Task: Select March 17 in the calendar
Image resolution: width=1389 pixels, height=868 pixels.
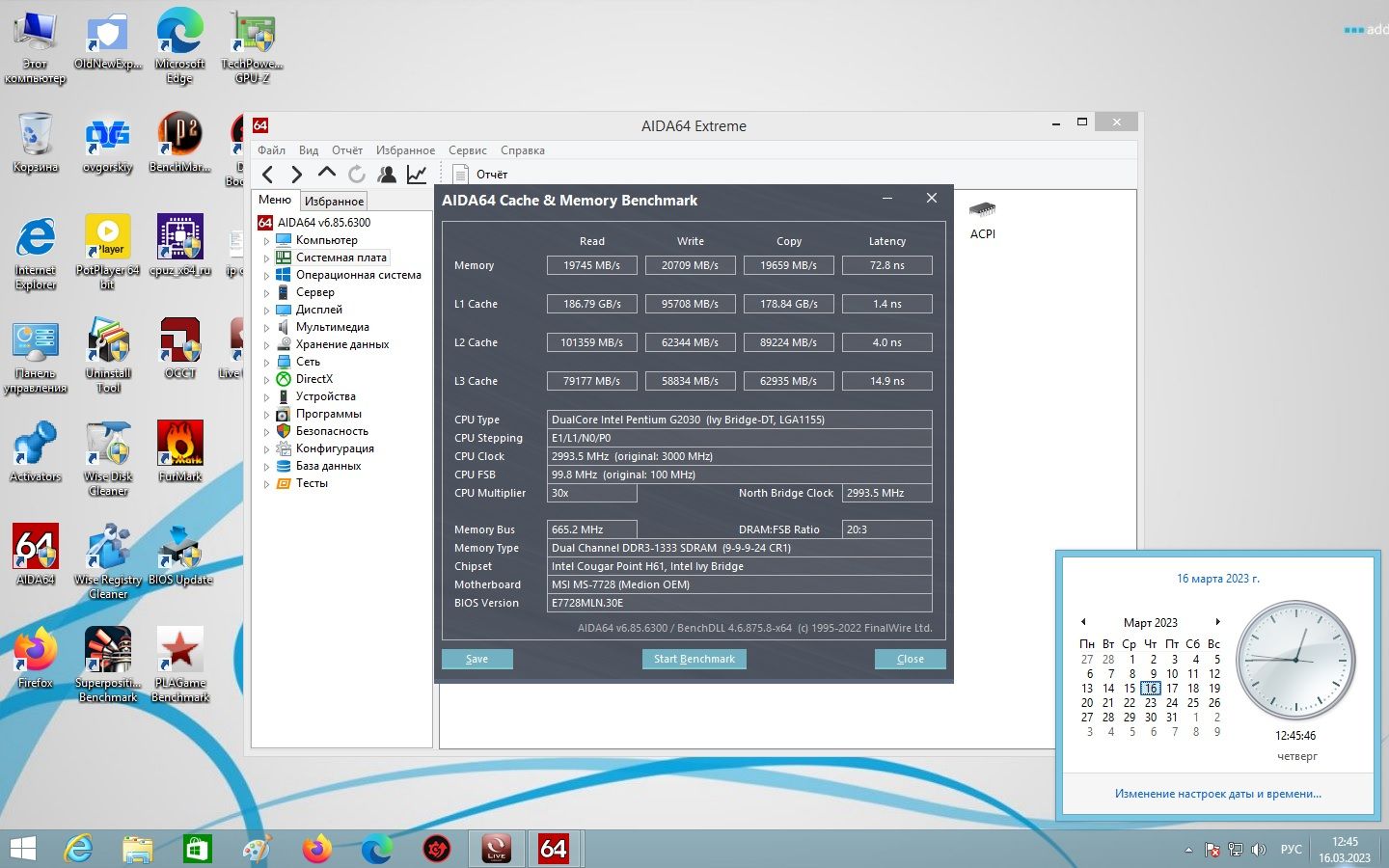Action: pos(1172,689)
